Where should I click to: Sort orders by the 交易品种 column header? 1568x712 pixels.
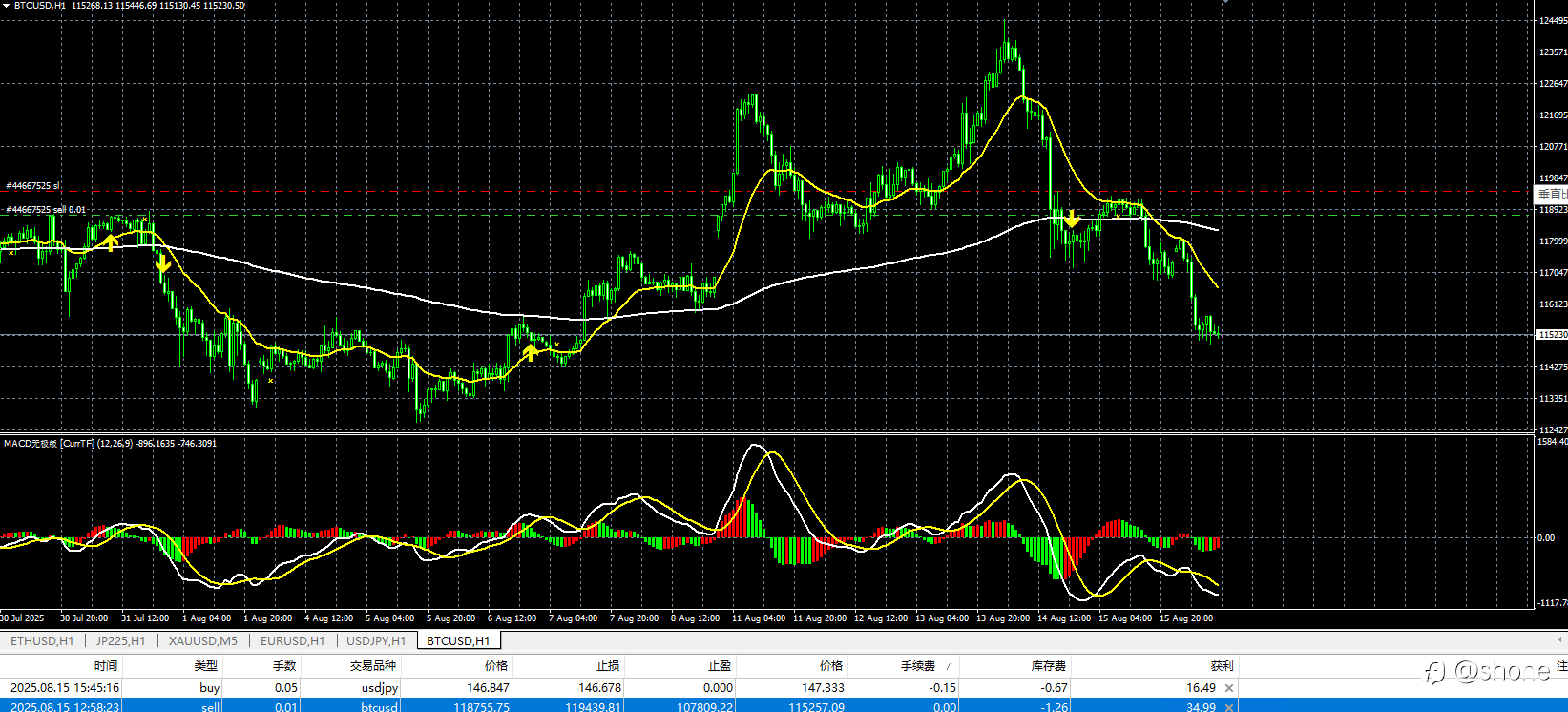pos(372,666)
